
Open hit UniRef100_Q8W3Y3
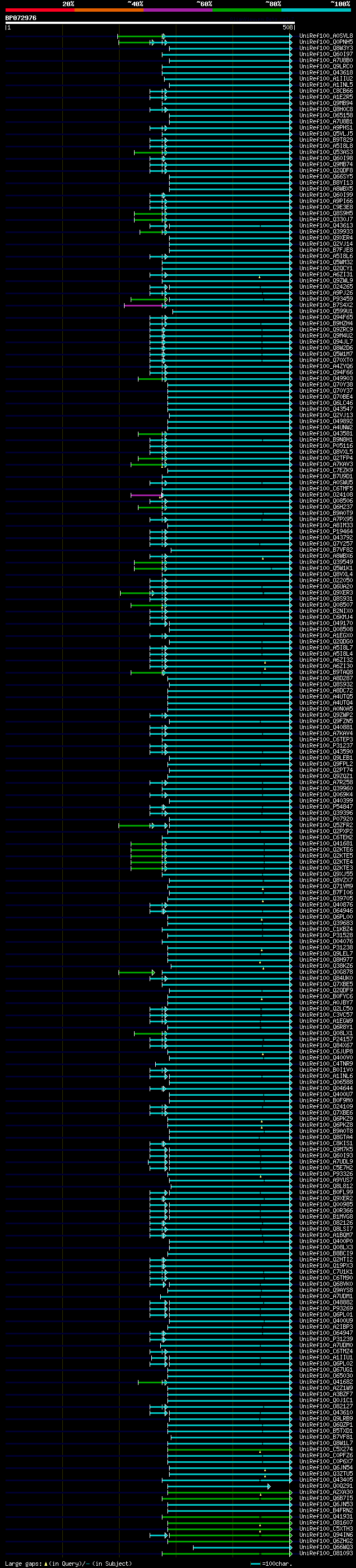click(x=326, y=48)
